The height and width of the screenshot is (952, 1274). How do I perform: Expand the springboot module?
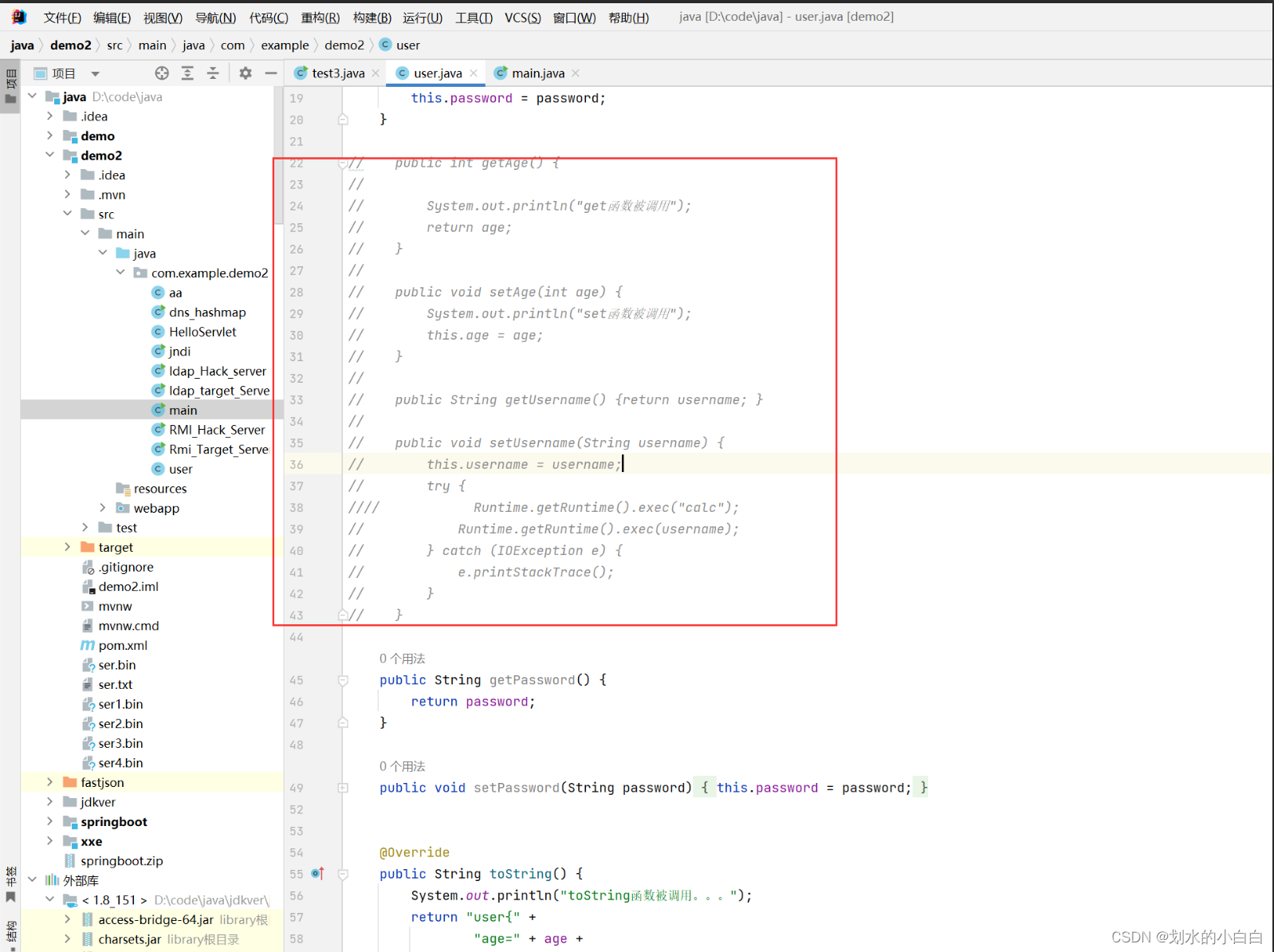pos(49,821)
